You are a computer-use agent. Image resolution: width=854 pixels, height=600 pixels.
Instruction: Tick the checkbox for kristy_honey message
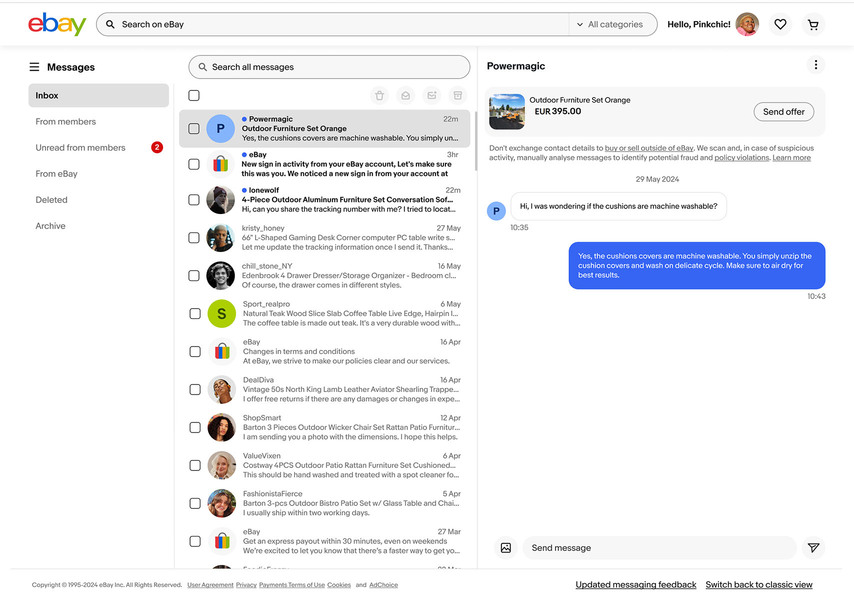point(194,237)
